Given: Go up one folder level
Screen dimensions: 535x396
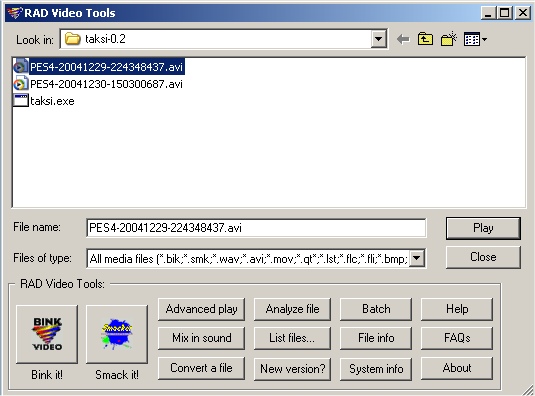Looking at the screenshot, I should 425,39.
